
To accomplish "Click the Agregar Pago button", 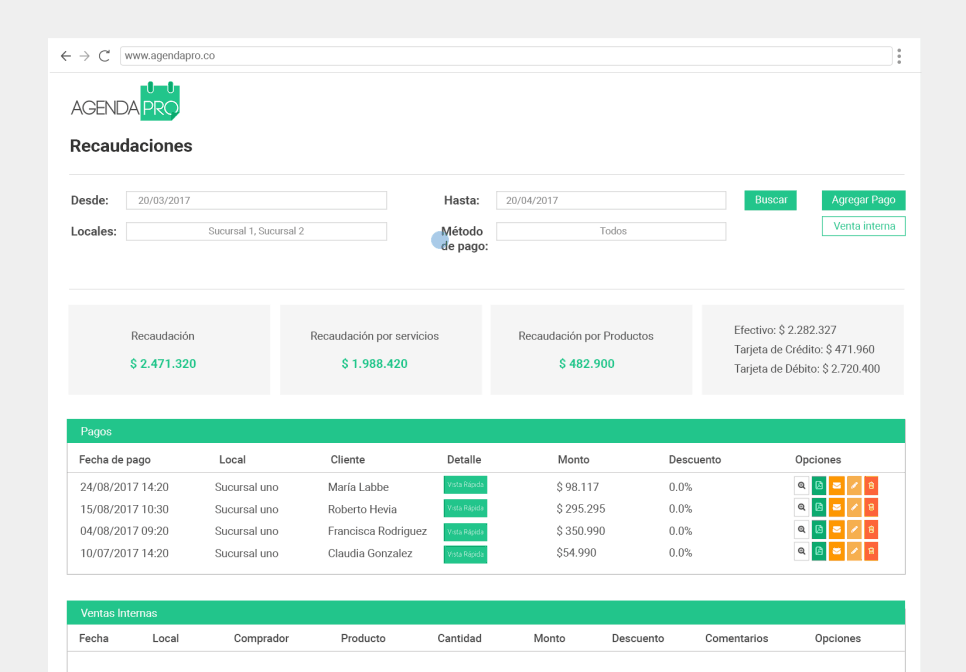I will point(863,200).
